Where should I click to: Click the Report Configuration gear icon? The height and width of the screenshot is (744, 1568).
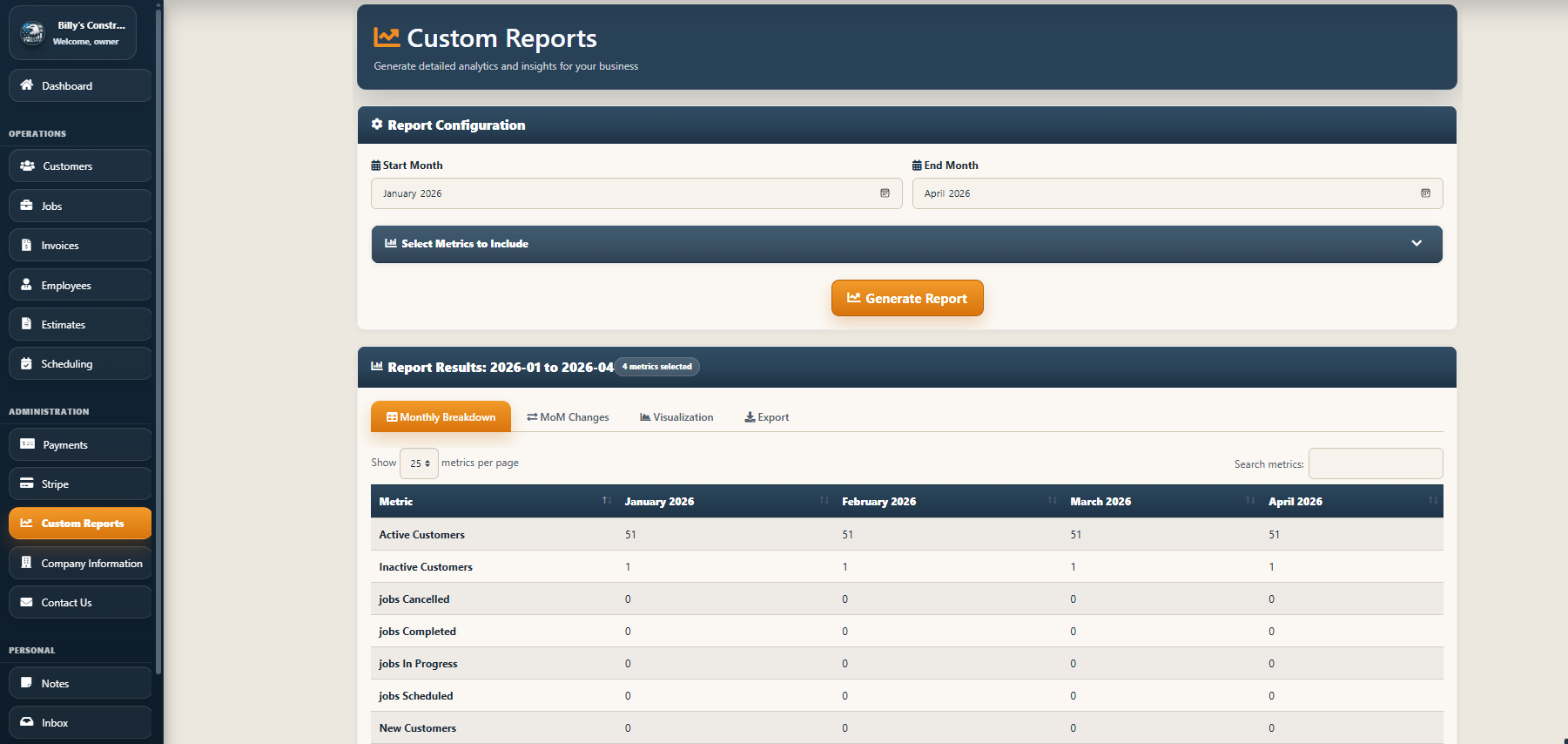coord(377,125)
